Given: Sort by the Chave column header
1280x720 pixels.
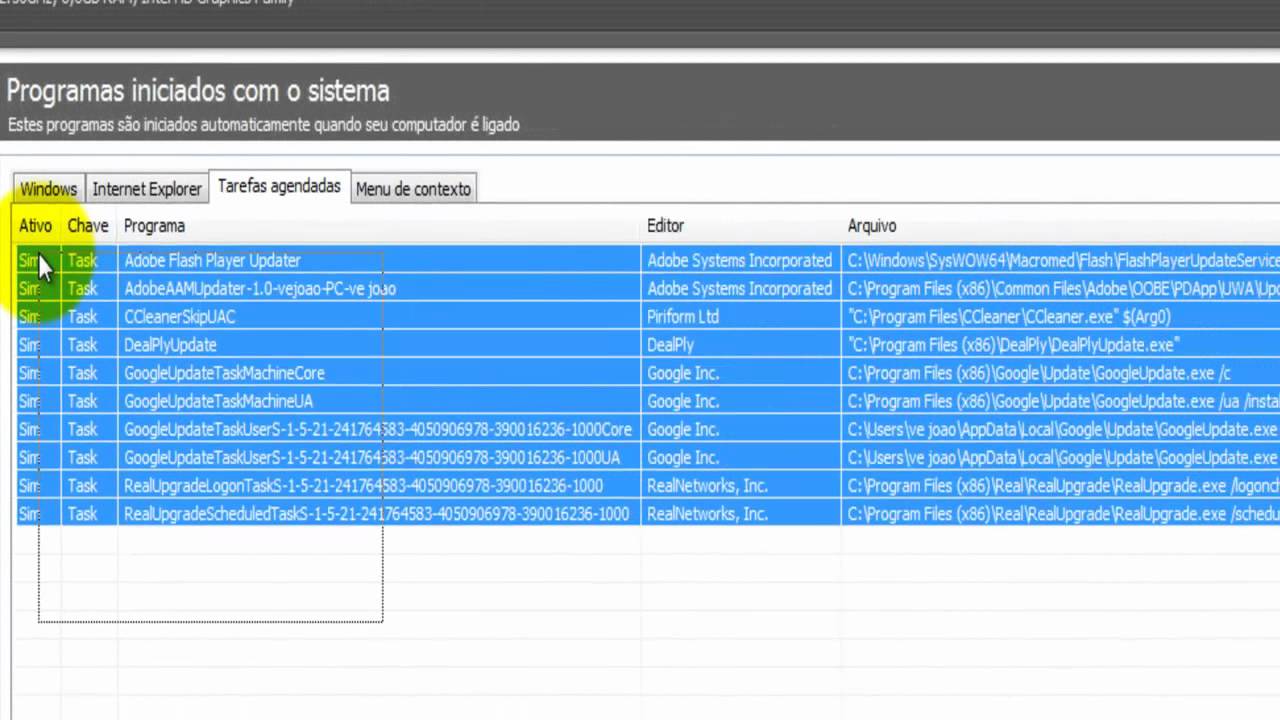Looking at the screenshot, I should [88, 226].
